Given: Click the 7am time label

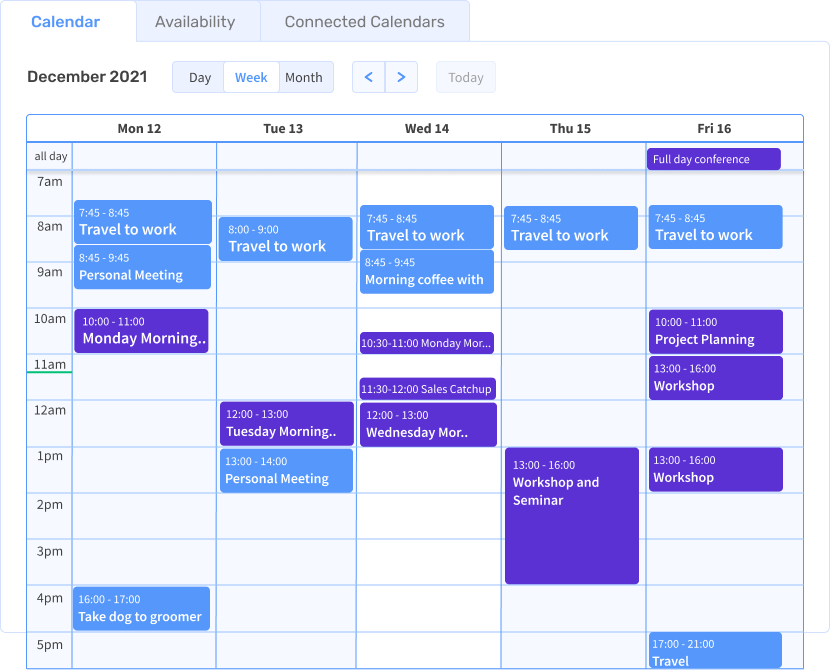Looking at the screenshot, I should tap(50, 182).
